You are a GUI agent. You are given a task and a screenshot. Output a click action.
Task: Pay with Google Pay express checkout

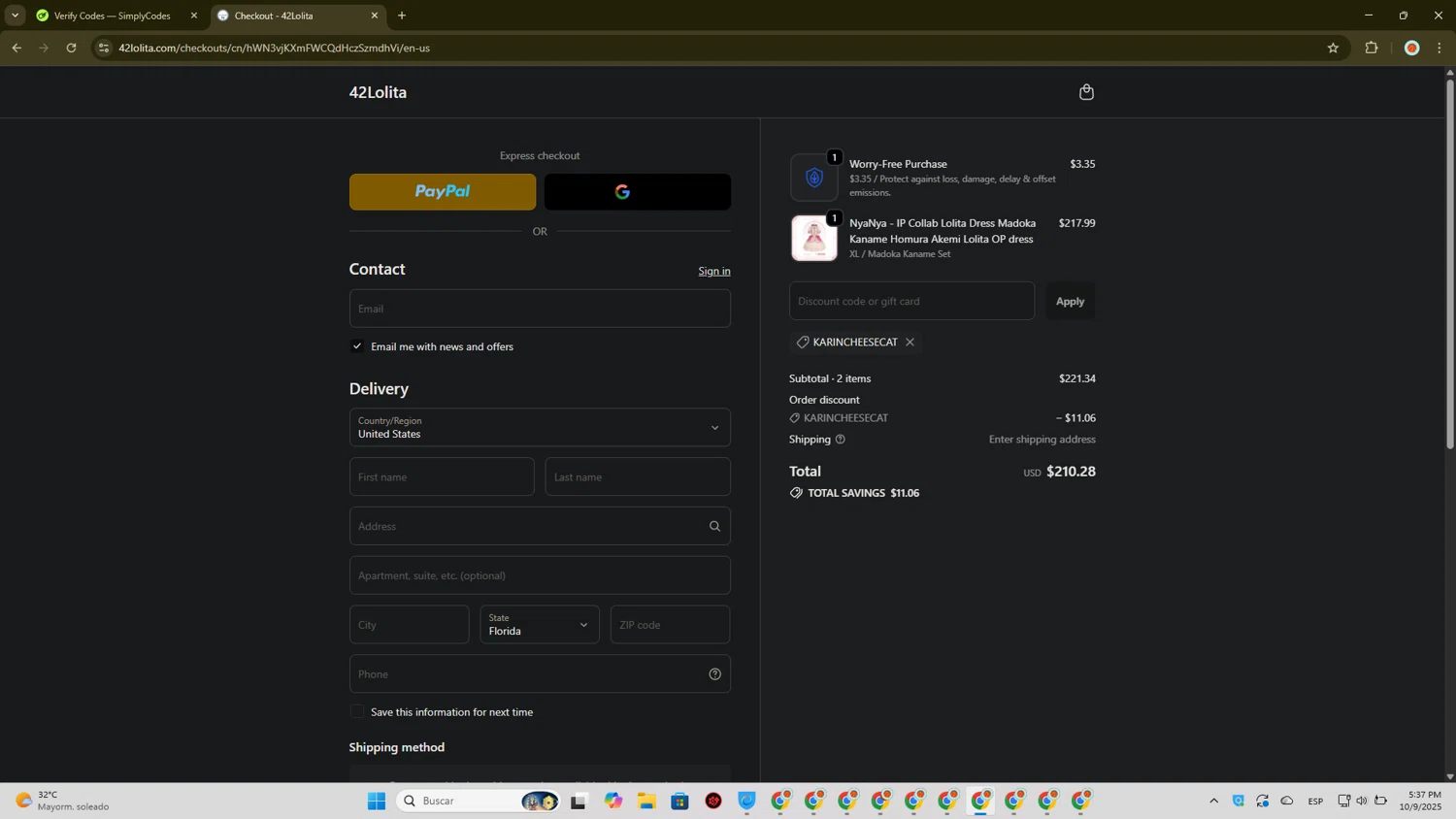pos(638,192)
